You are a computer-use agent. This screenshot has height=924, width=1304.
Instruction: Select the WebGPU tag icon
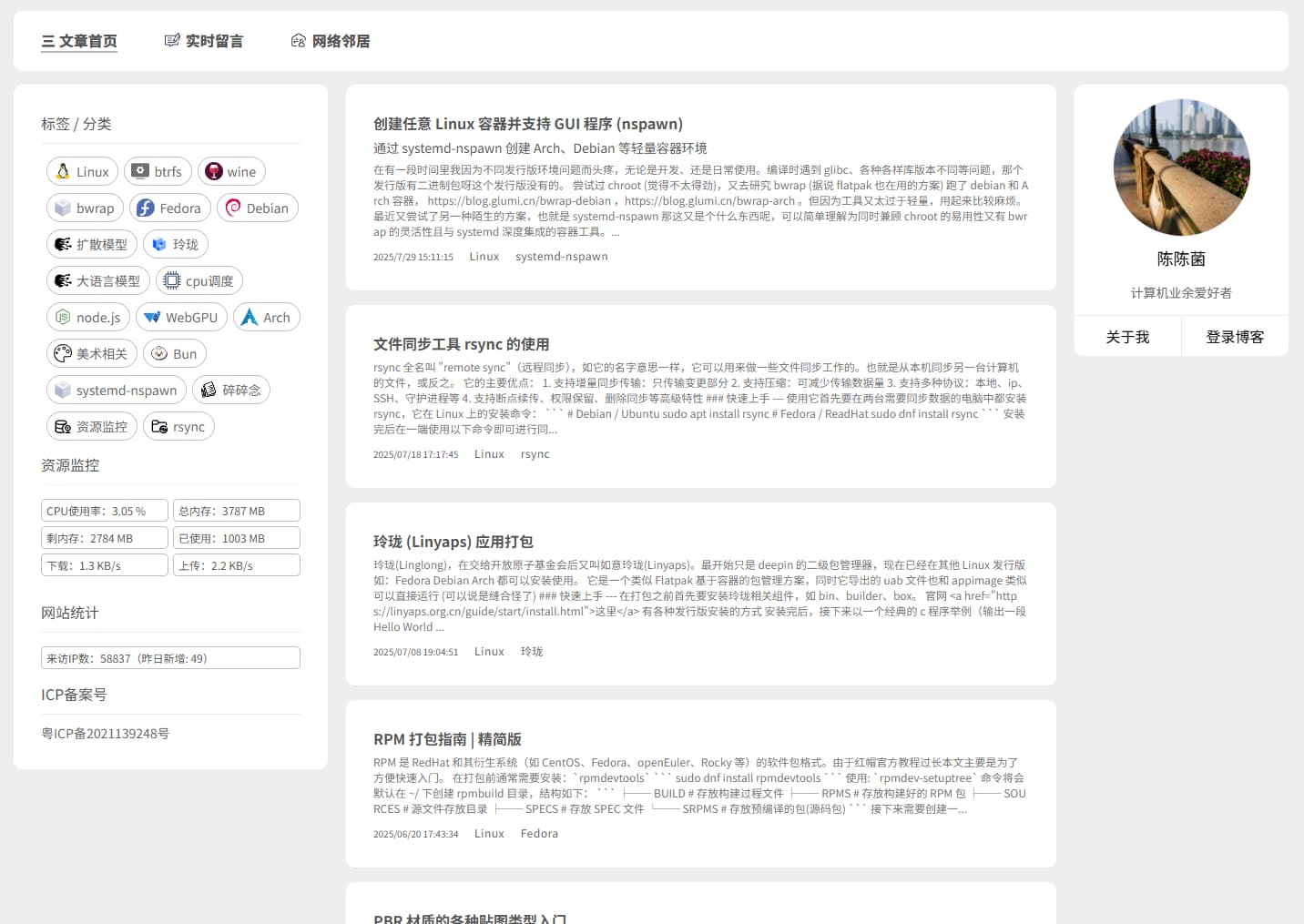click(x=152, y=317)
